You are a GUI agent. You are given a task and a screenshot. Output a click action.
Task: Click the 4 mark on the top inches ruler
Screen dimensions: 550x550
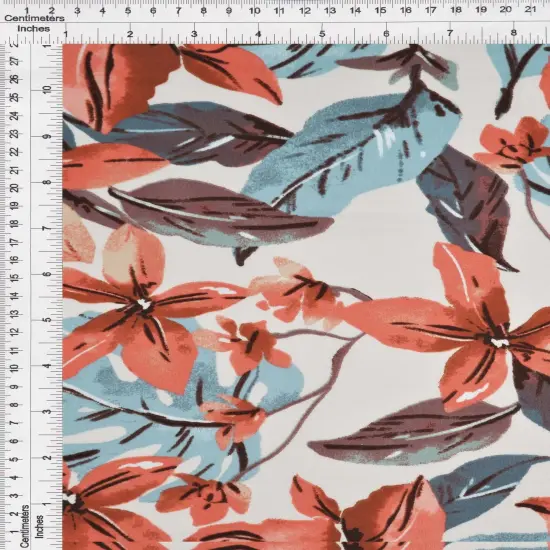pos(258,34)
